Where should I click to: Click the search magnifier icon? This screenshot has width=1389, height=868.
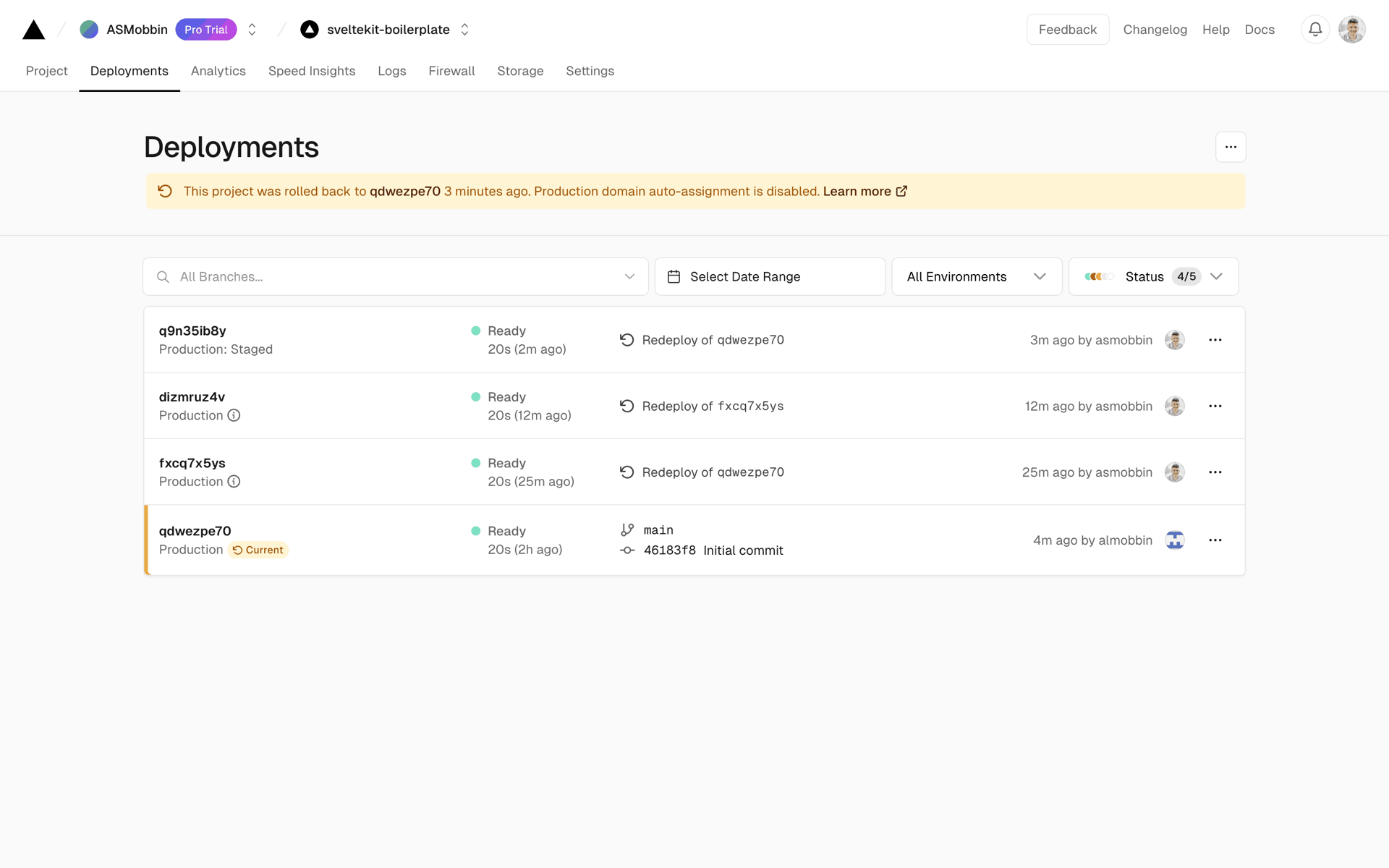coord(163,277)
